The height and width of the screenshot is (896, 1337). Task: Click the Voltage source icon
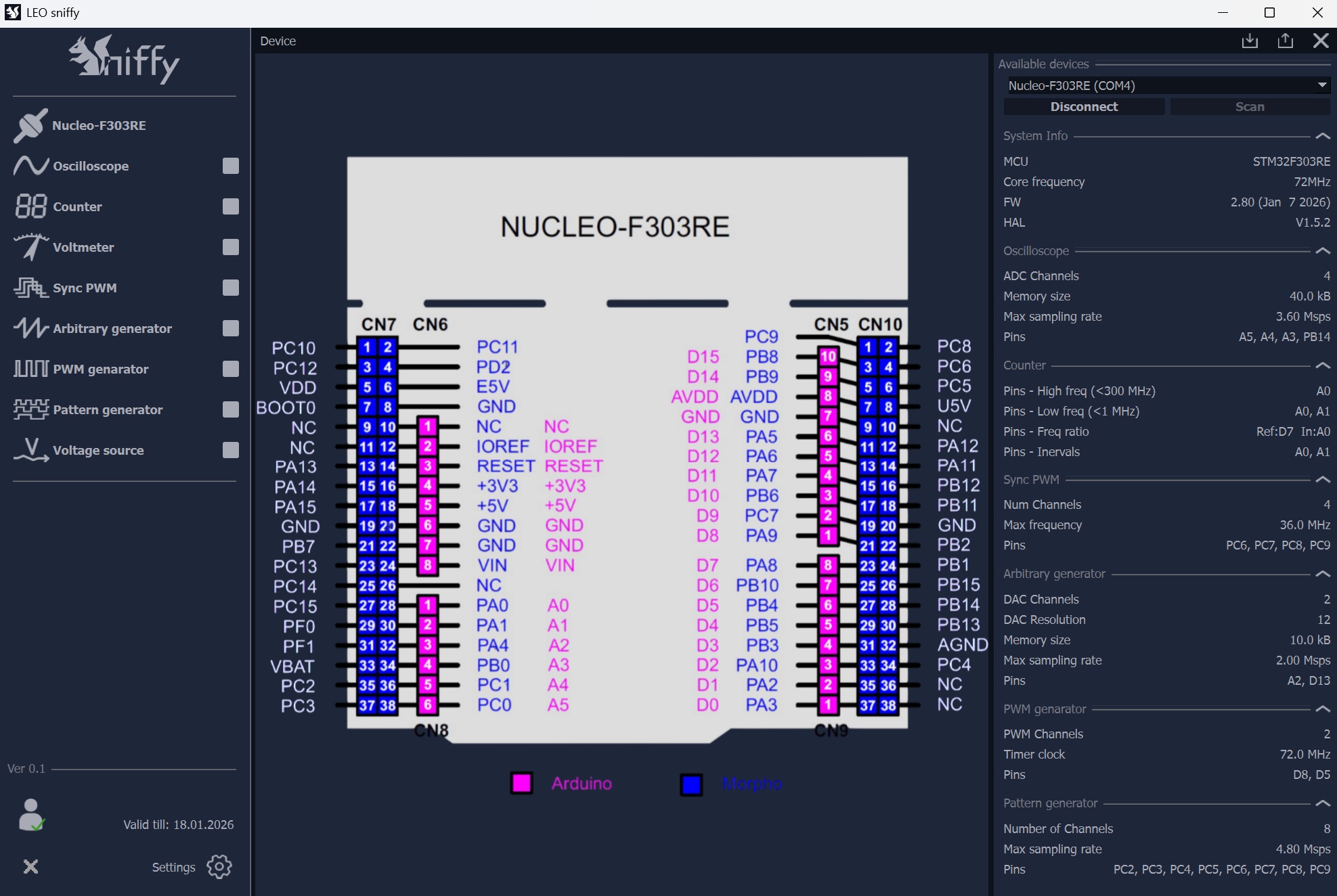[30, 450]
